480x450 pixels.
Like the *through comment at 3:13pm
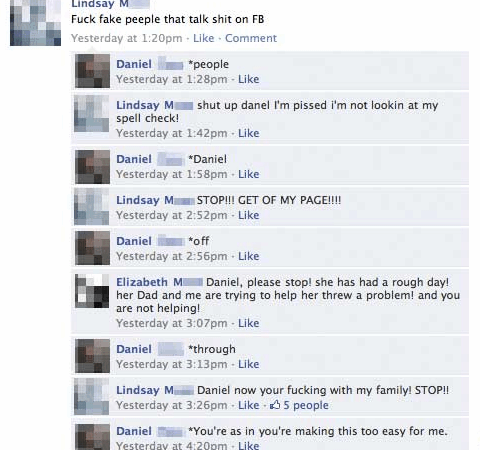tap(249, 364)
